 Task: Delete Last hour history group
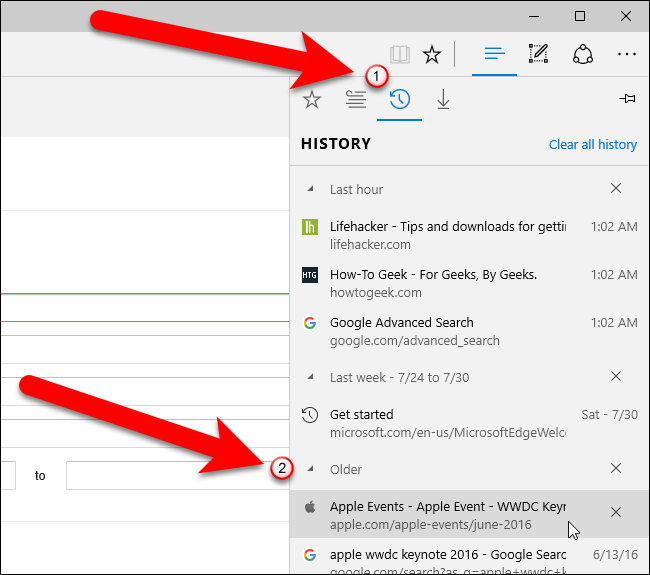click(x=616, y=188)
